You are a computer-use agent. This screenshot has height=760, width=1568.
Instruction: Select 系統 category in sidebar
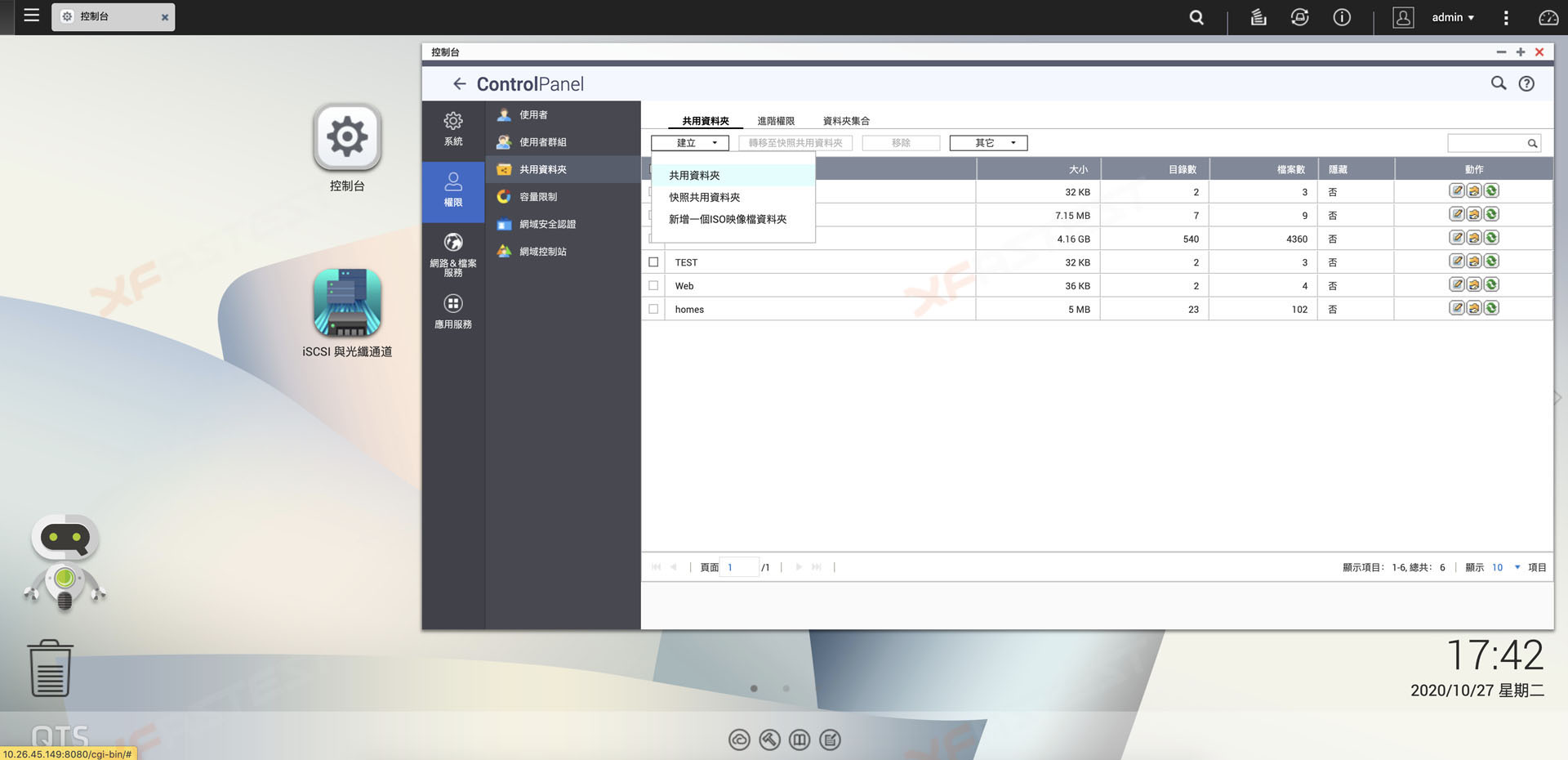(453, 129)
